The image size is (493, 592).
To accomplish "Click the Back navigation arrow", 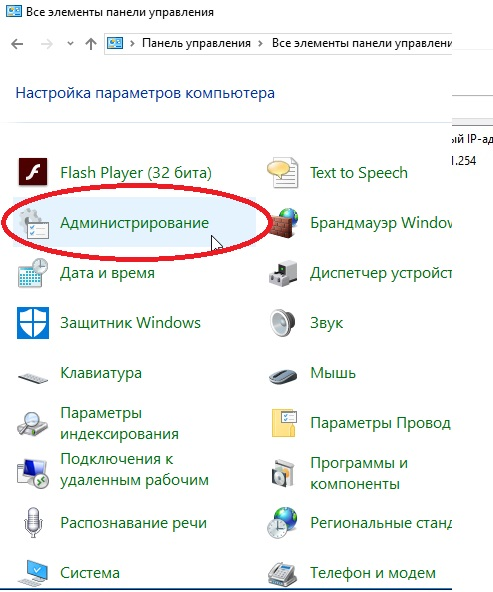I will click(17, 44).
